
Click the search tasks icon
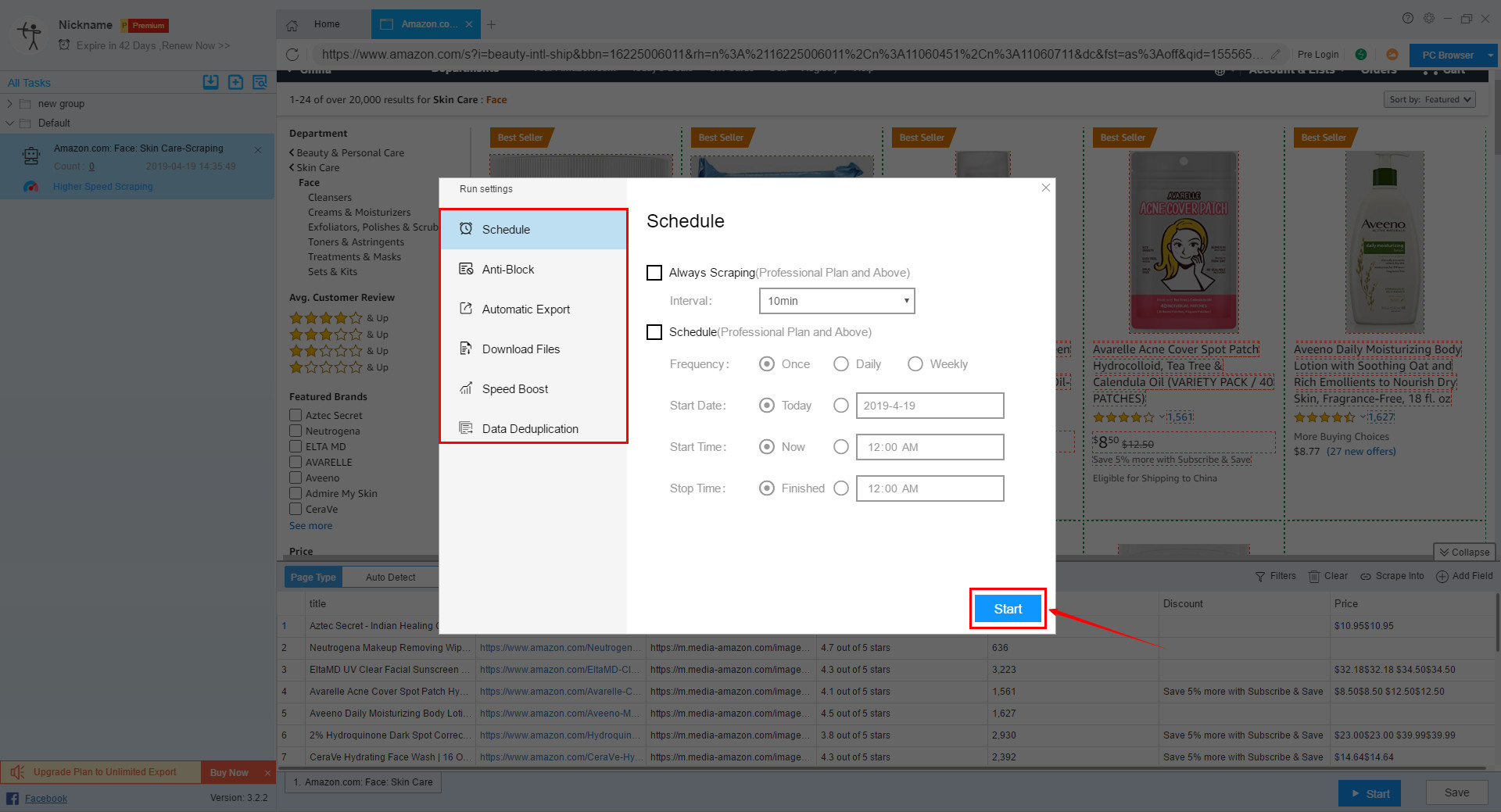pos(260,82)
